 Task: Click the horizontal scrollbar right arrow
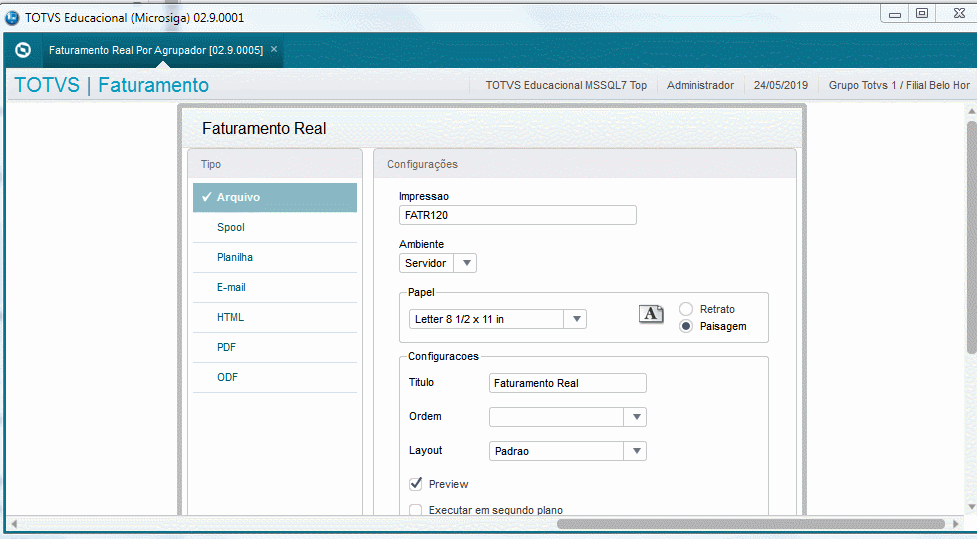click(957, 524)
